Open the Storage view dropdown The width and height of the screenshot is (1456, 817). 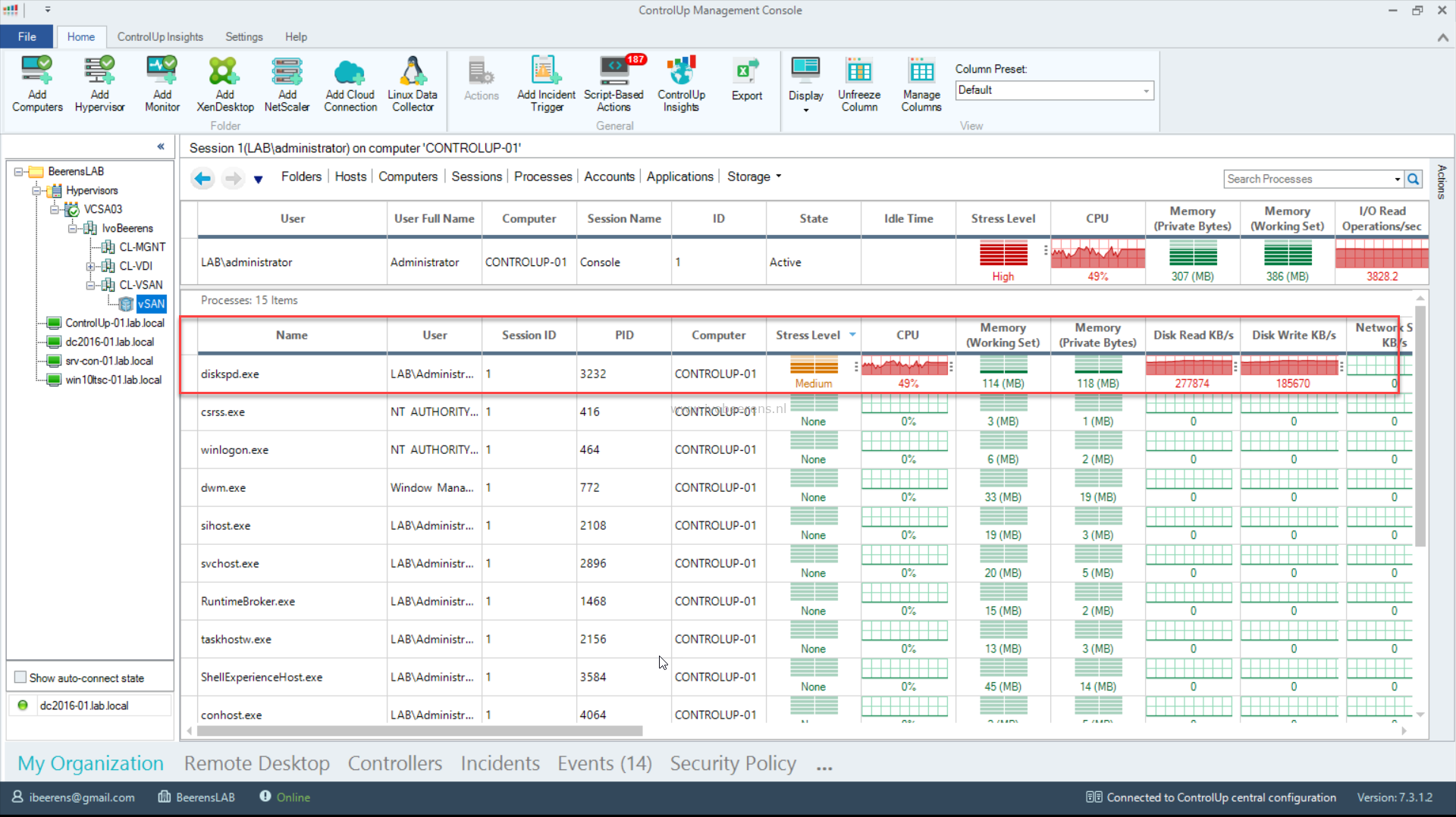pos(755,177)
